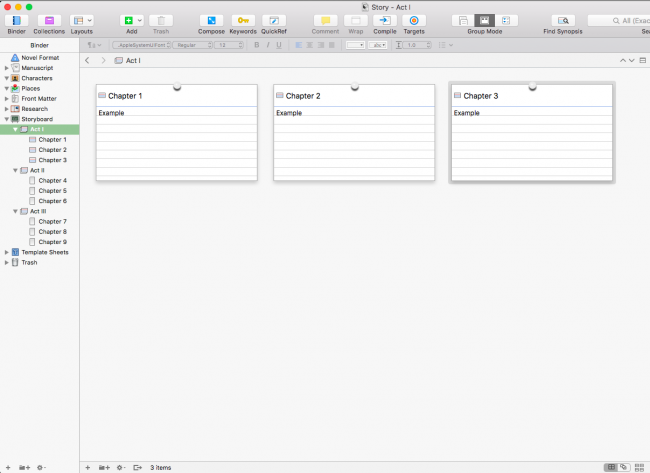Enter Compose mode from the toolbar
The width and height of the screenshot is (650, 473).
coord(211,20)
